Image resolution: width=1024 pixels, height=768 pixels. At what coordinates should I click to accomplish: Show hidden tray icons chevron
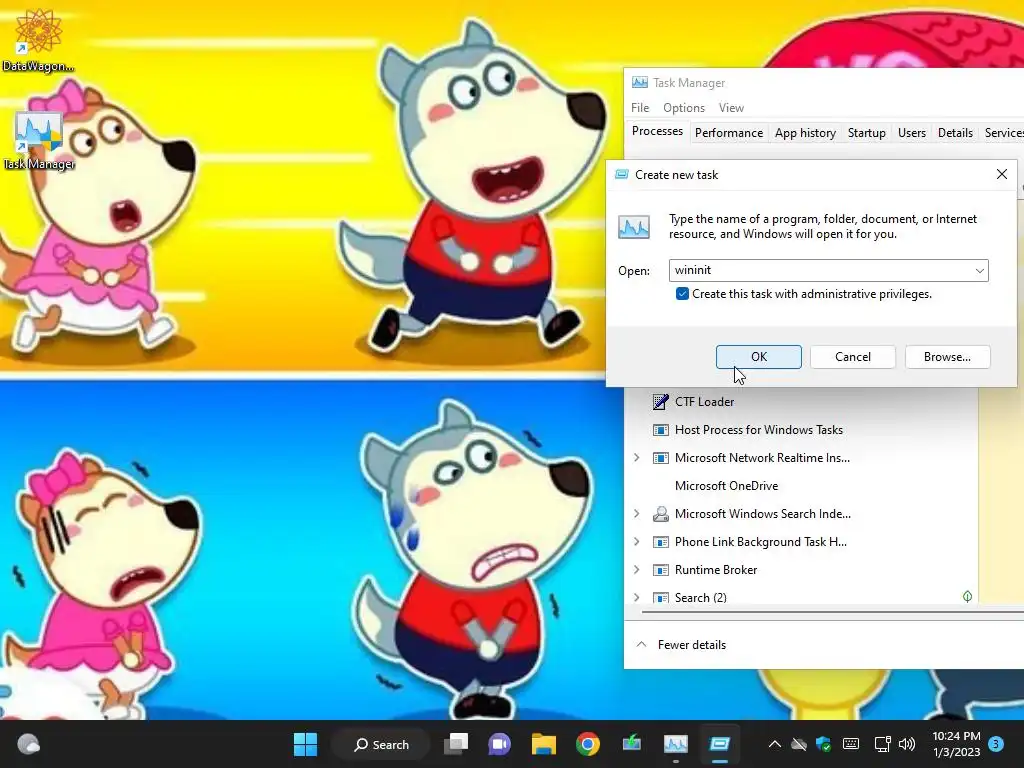click(x=775, y=744)
